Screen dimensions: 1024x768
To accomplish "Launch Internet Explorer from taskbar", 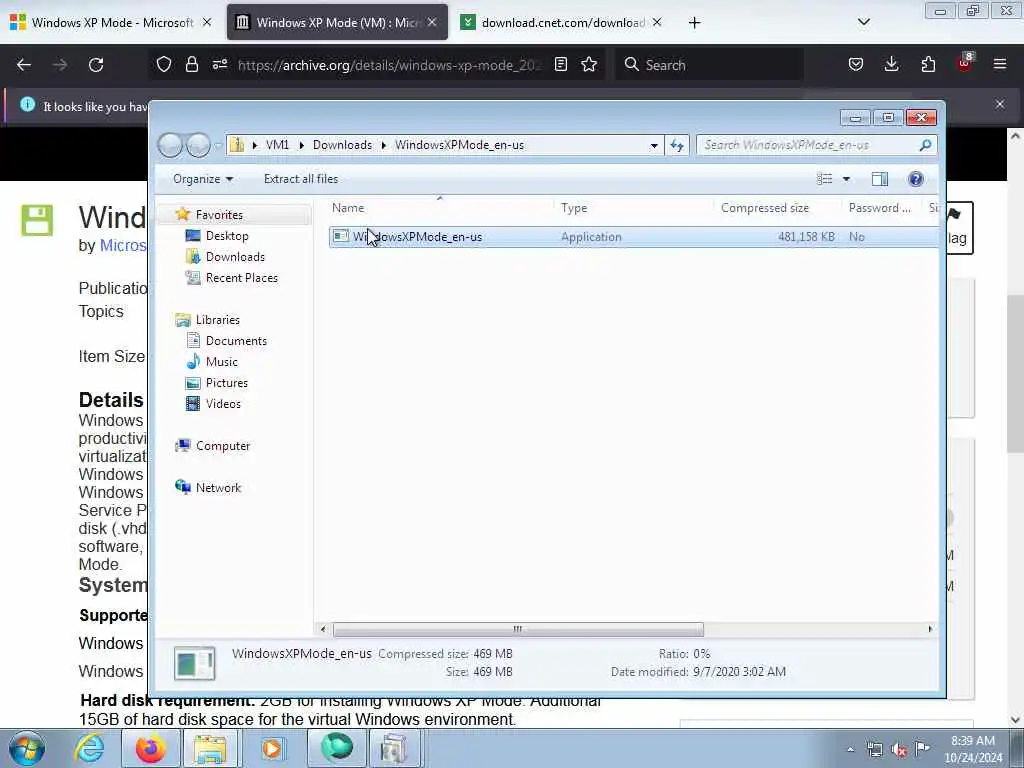I will (89, 748).
